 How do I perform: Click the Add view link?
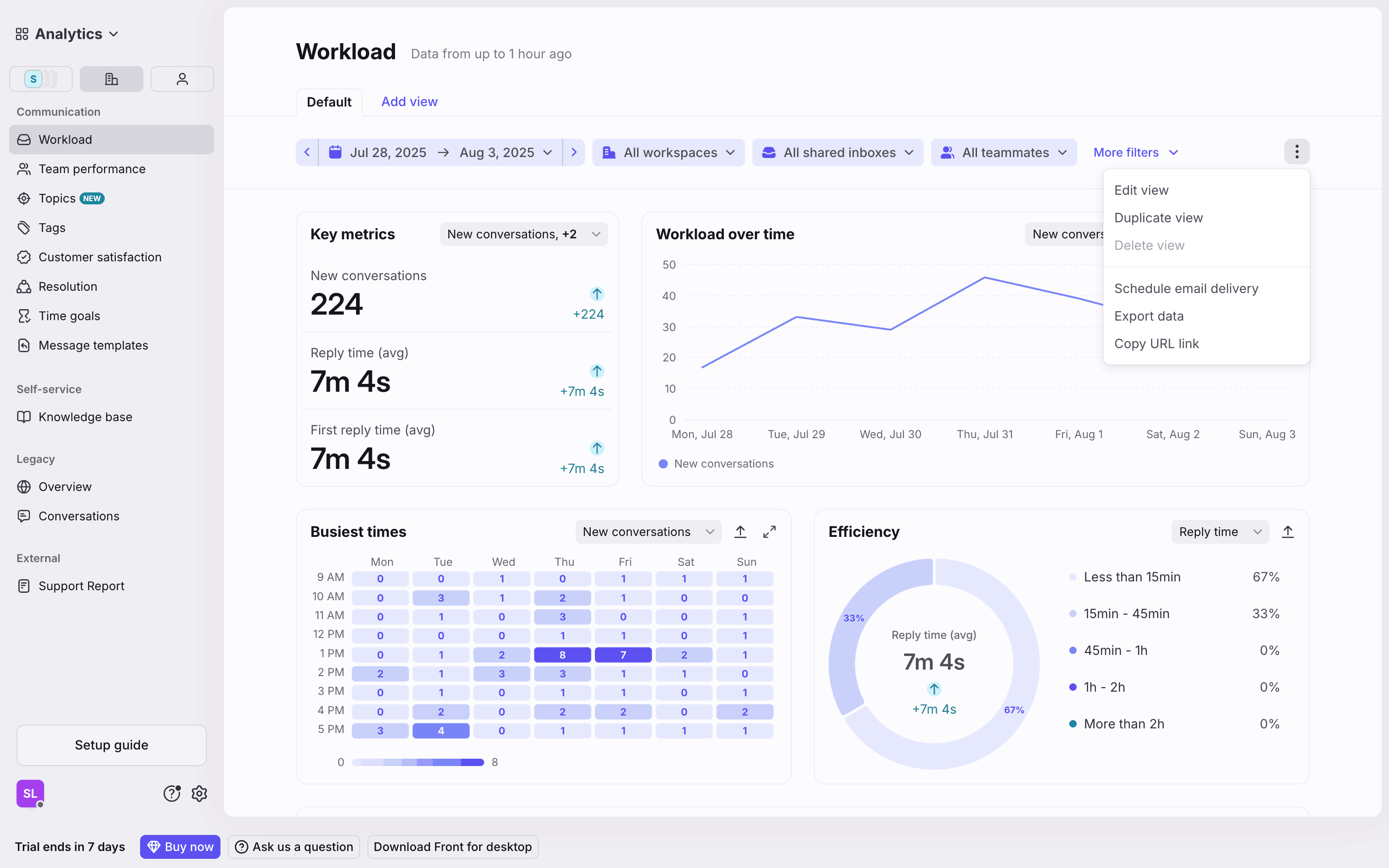pos(409,101)
